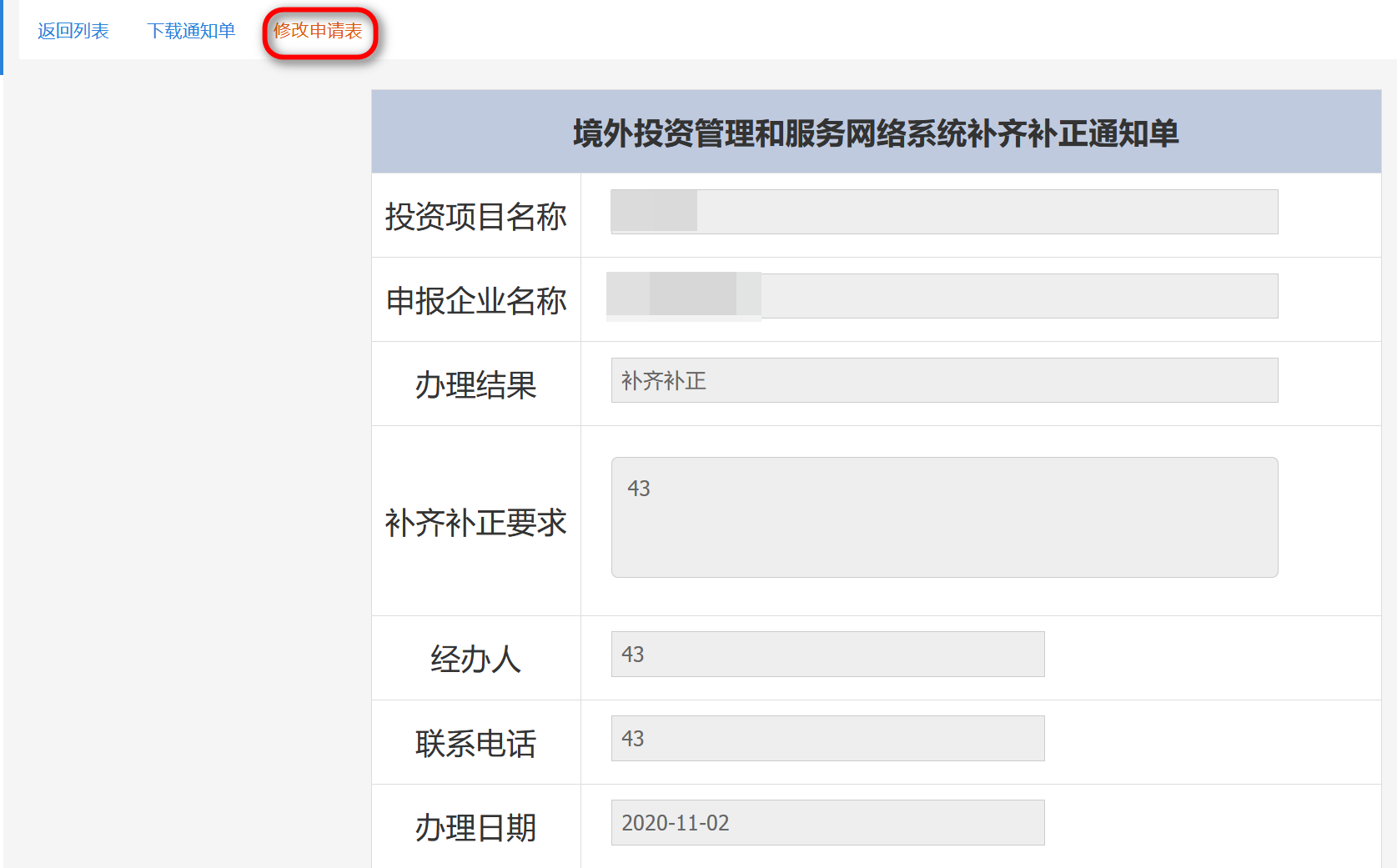Focus the 经办人 input field
1397x868 pixels.
pos(827,655)
